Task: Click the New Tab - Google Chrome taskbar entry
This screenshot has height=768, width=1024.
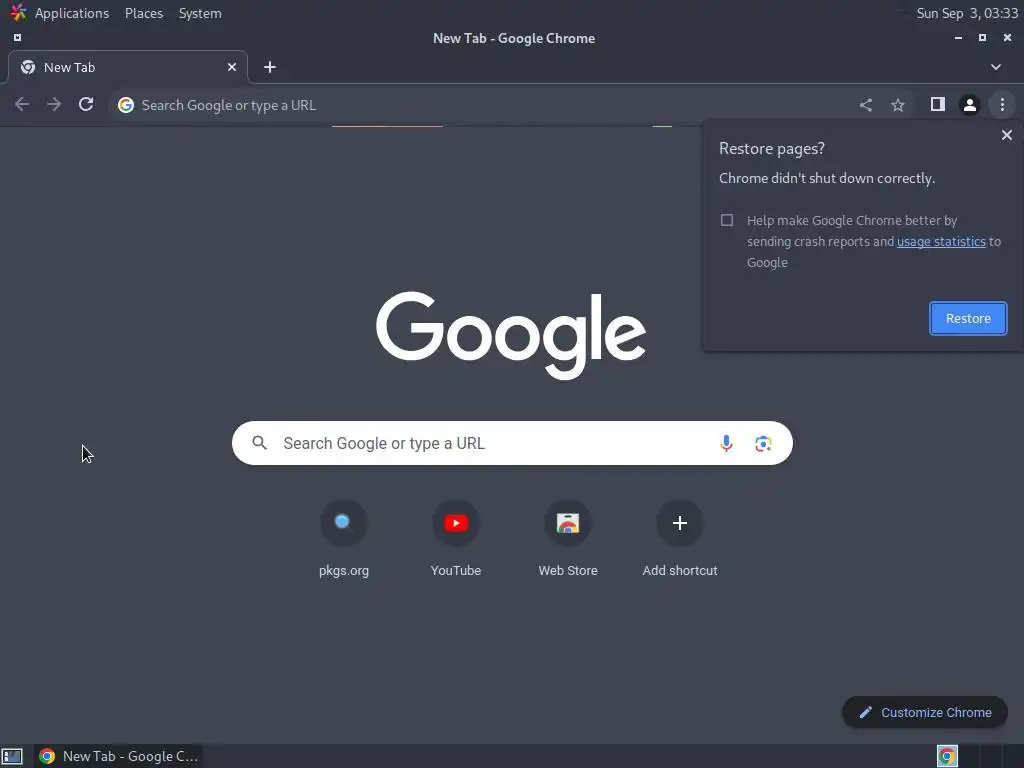Action: [118, 756]
